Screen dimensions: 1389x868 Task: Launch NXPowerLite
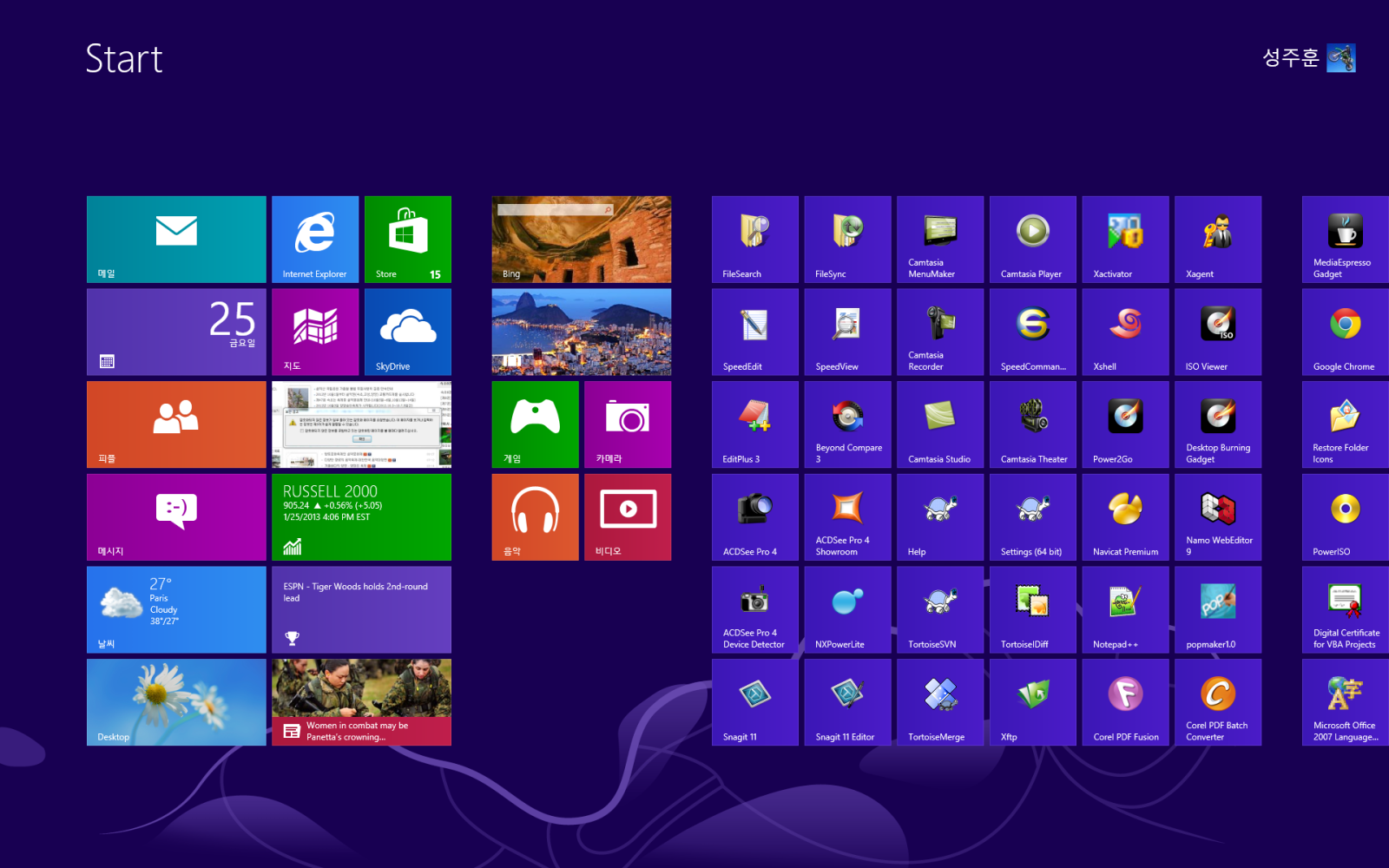point(848,610)
